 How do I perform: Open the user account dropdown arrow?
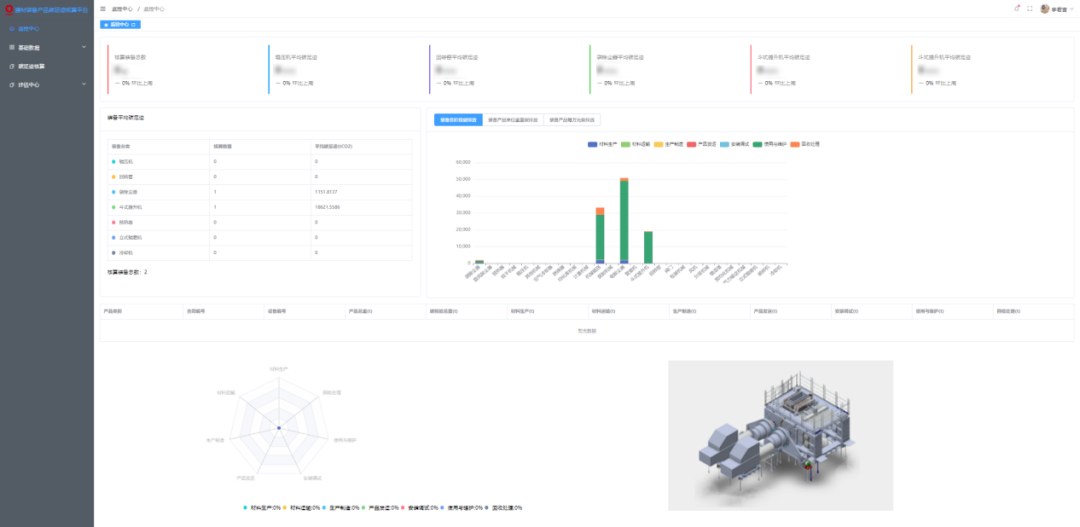point(1071,9)
